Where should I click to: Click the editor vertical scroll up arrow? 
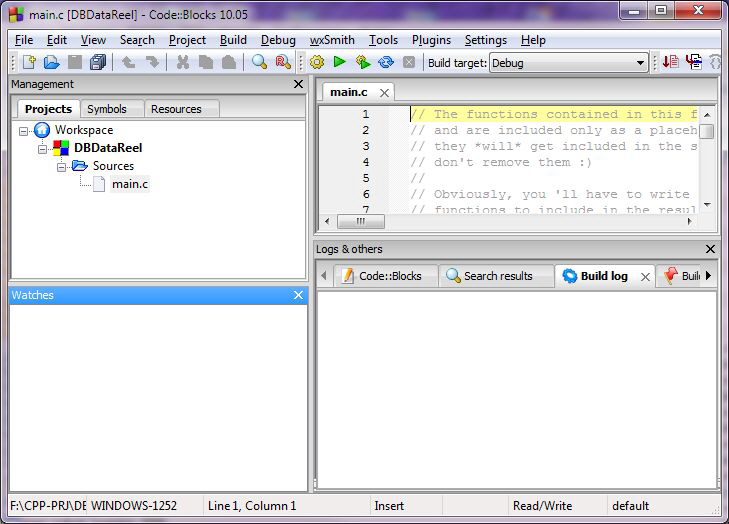click(707, 114)
